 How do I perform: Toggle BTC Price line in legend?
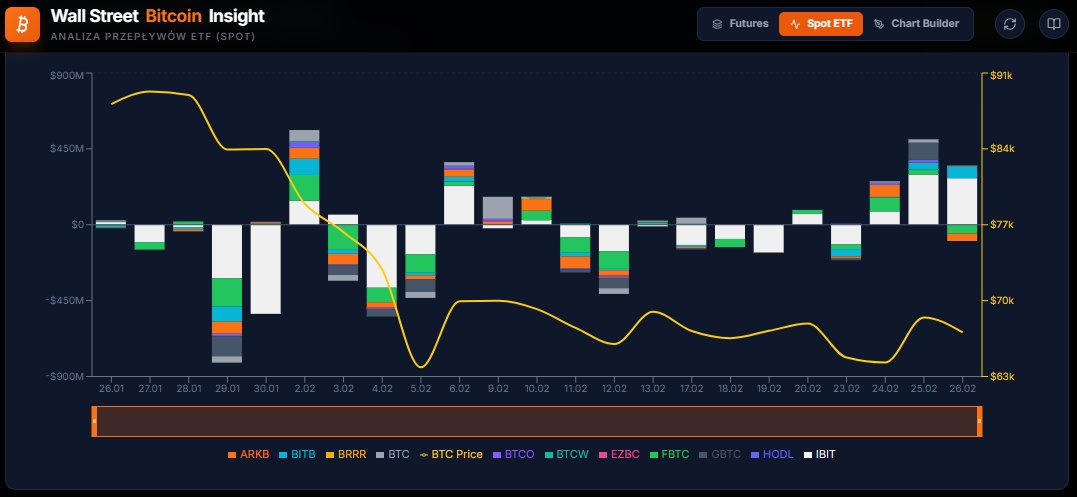coord(451,454)
